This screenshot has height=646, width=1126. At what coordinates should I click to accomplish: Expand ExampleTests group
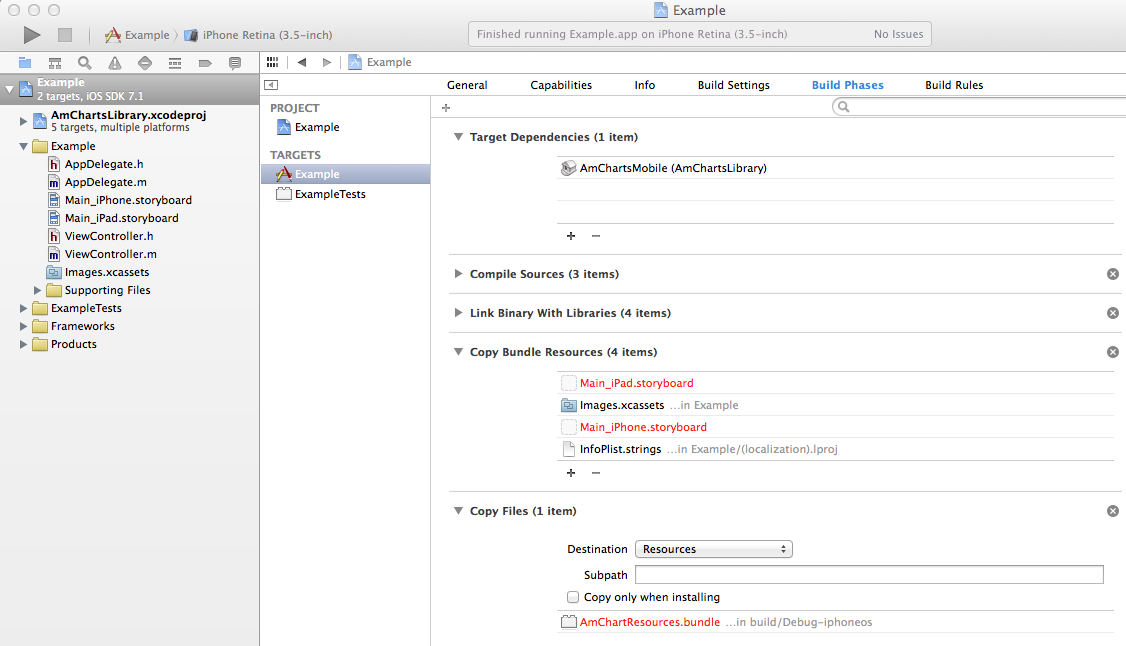coord(23,309)
